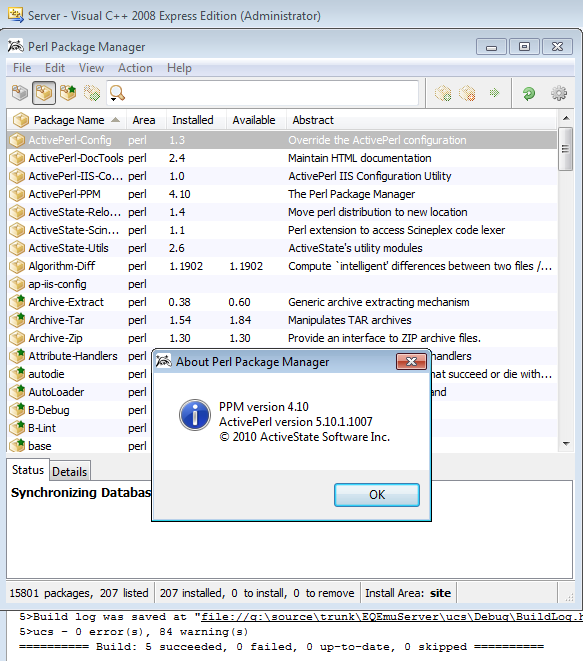
Task: Click the '15801 packages, 207 listed' status entry
Action: [x=79, y=593]
